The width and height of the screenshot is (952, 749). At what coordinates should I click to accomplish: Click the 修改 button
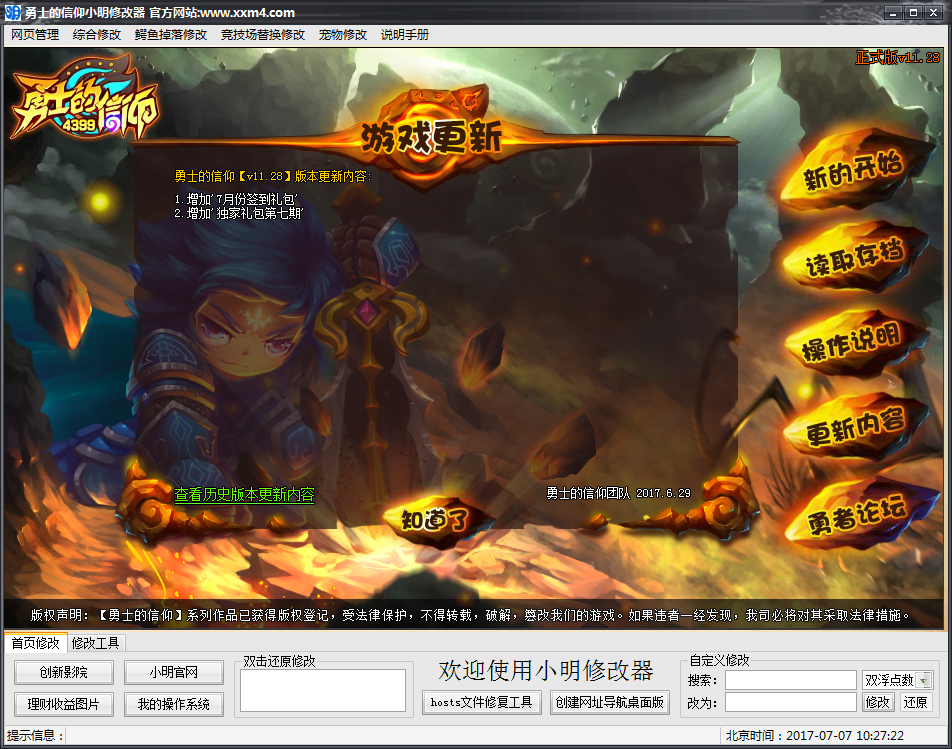[878, 702]
